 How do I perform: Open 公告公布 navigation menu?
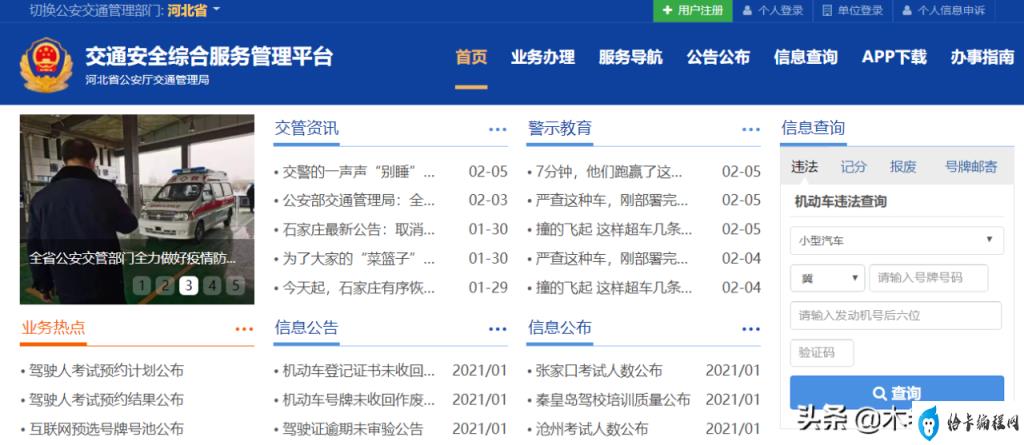tap(718, 58)
